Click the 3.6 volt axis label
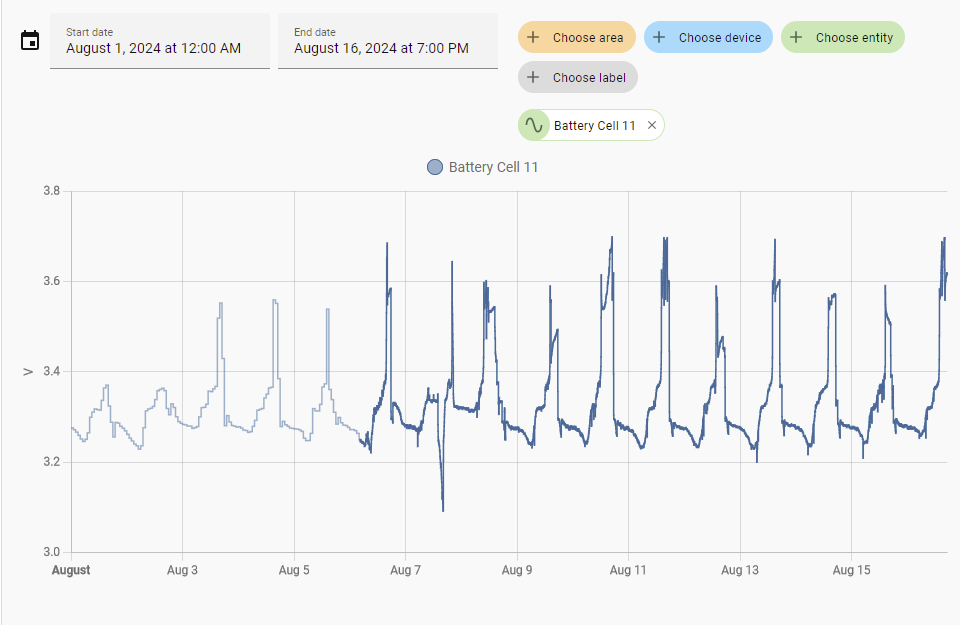This screenshot has height=625, width=960. click(x=51, y=281)
